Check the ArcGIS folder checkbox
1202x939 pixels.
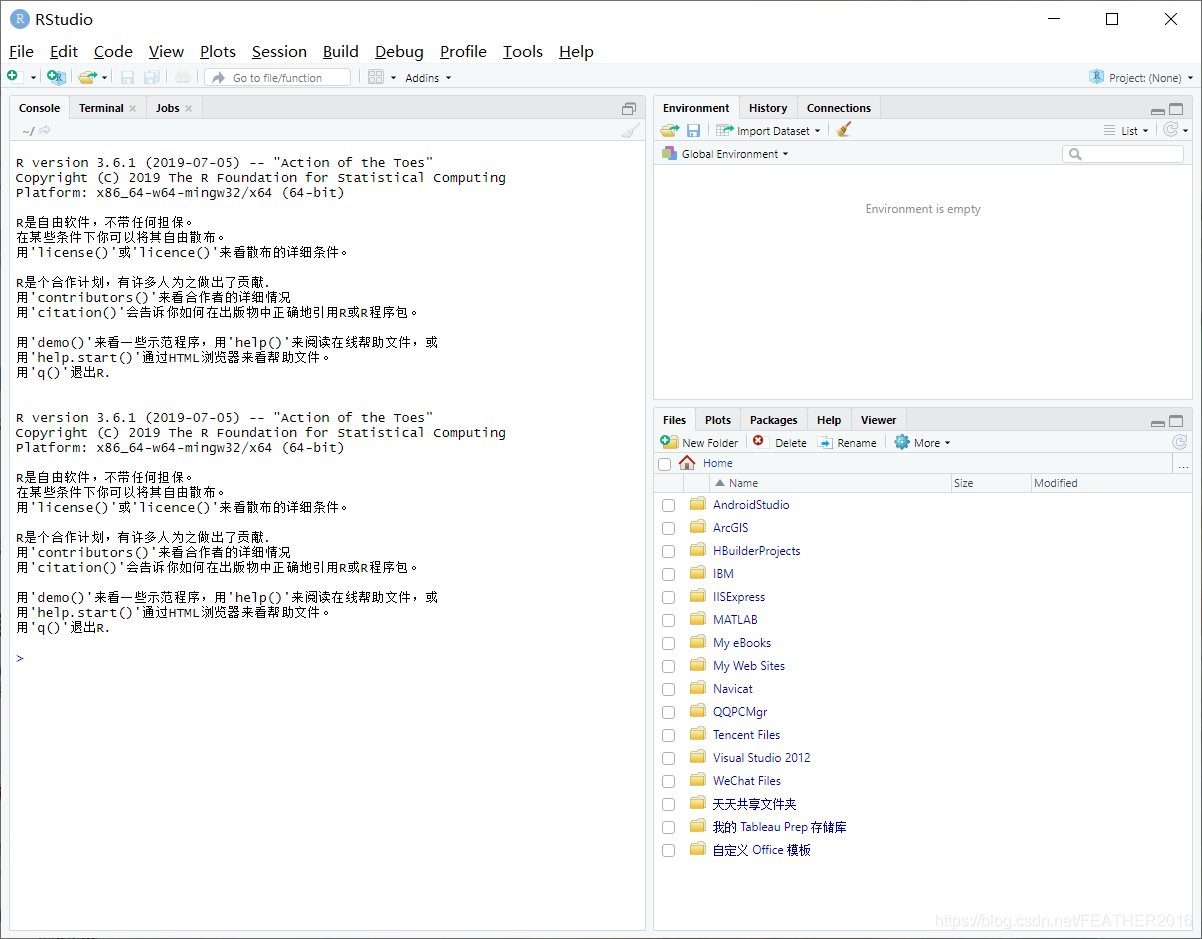tap(668, 528)
